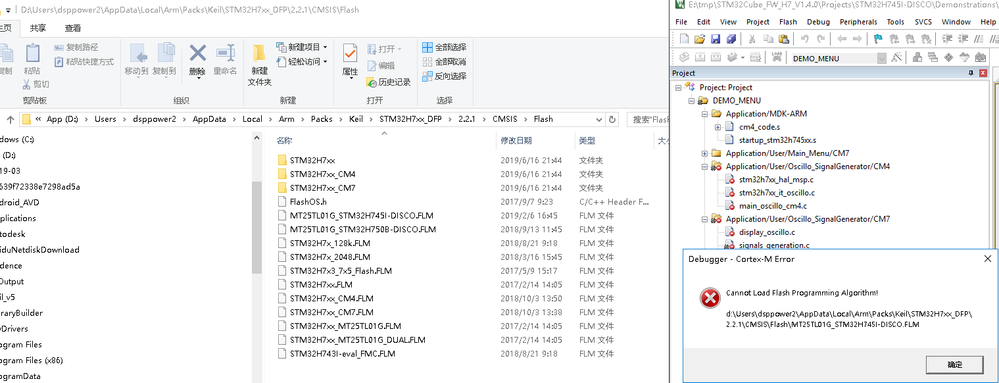Open DEMO_MENU target dropdown

[882, 58]
